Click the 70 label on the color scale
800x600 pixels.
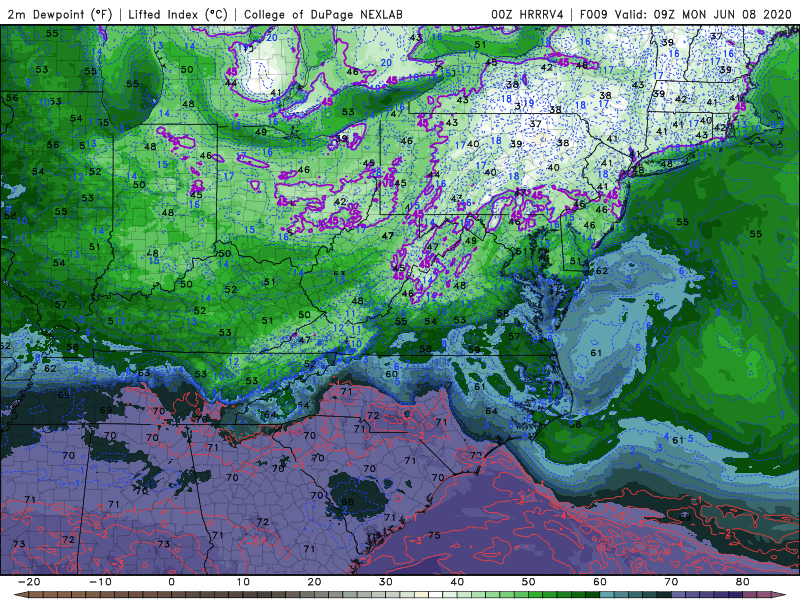point(671,582)
